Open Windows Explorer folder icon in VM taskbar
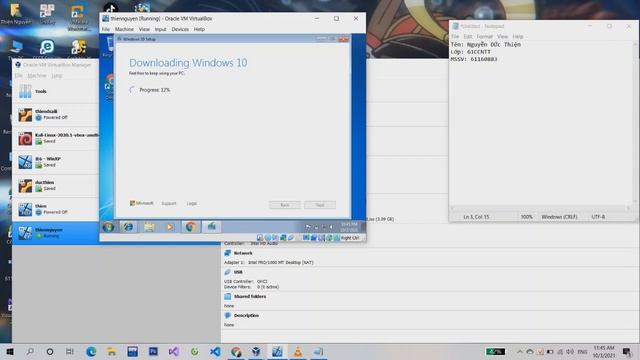Screen dimensions: 640x360 pos(149,227)
